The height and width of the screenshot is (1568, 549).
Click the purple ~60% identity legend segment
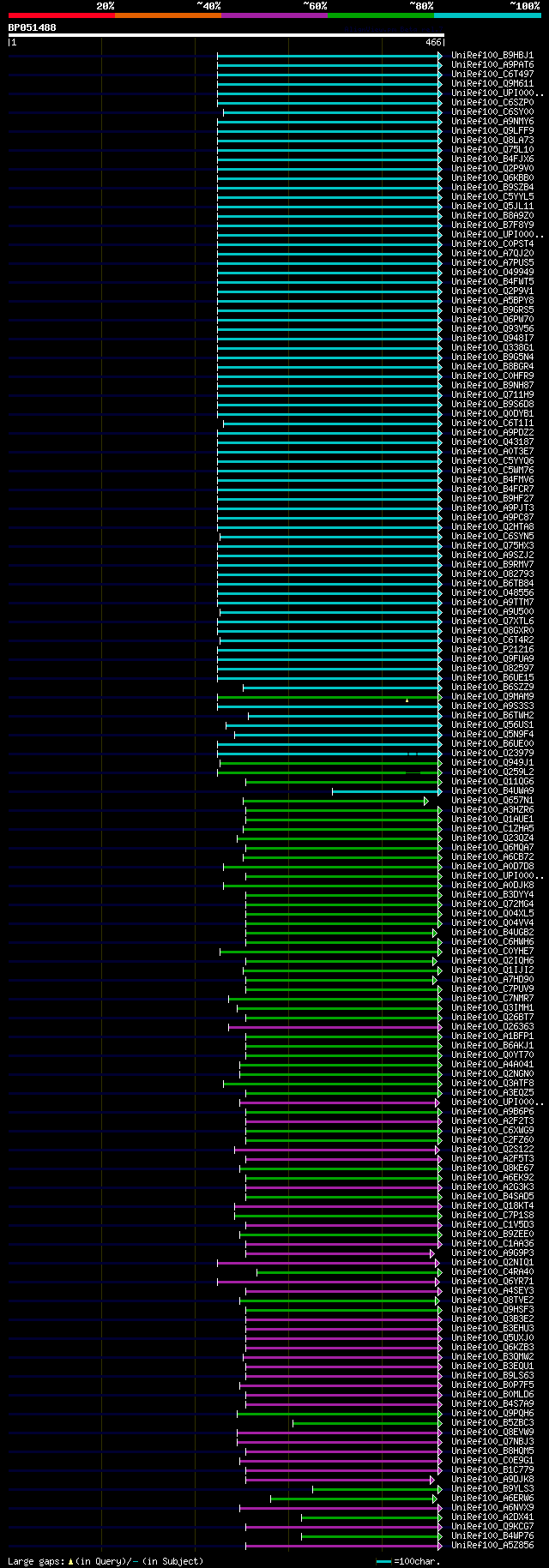click(x=274, y=15)
